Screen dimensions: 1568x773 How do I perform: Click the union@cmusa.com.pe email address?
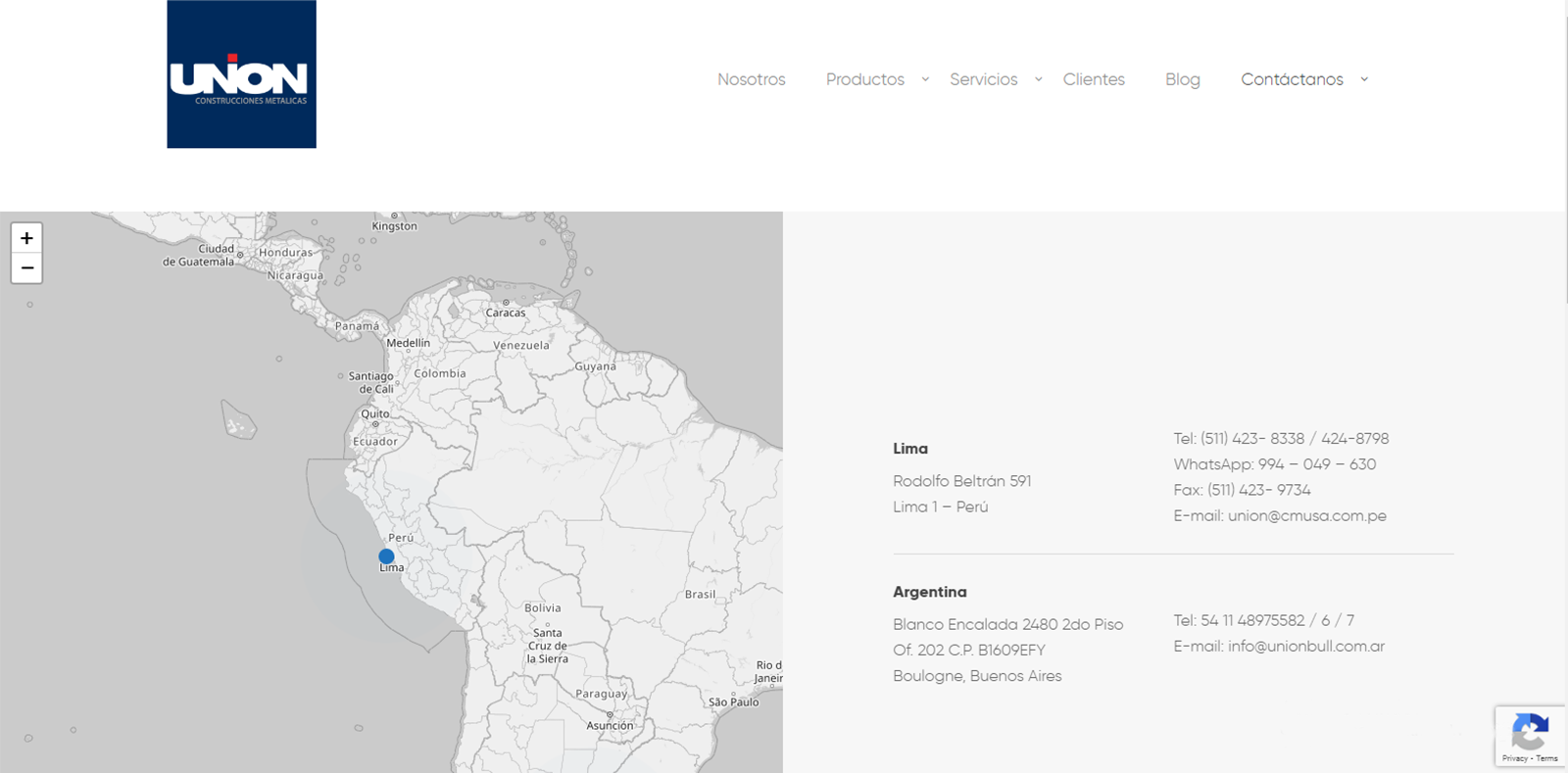pyautogui.click(x=1306, y=516)
